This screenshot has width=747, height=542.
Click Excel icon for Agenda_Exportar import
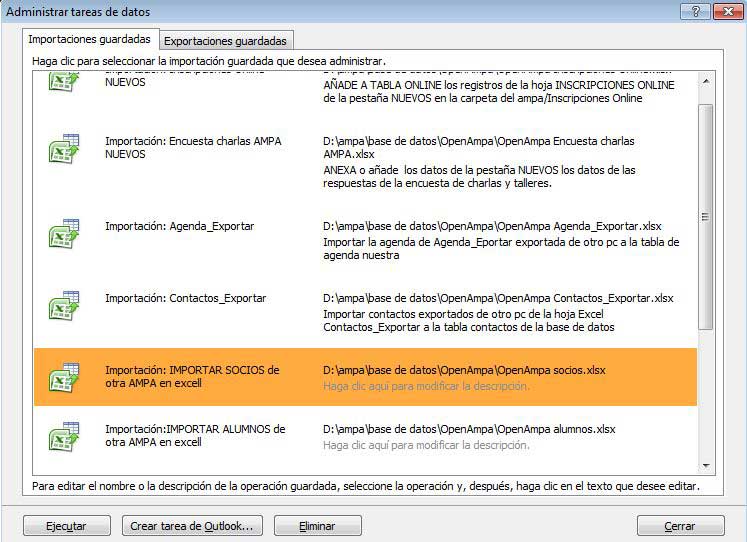(64, 233)
